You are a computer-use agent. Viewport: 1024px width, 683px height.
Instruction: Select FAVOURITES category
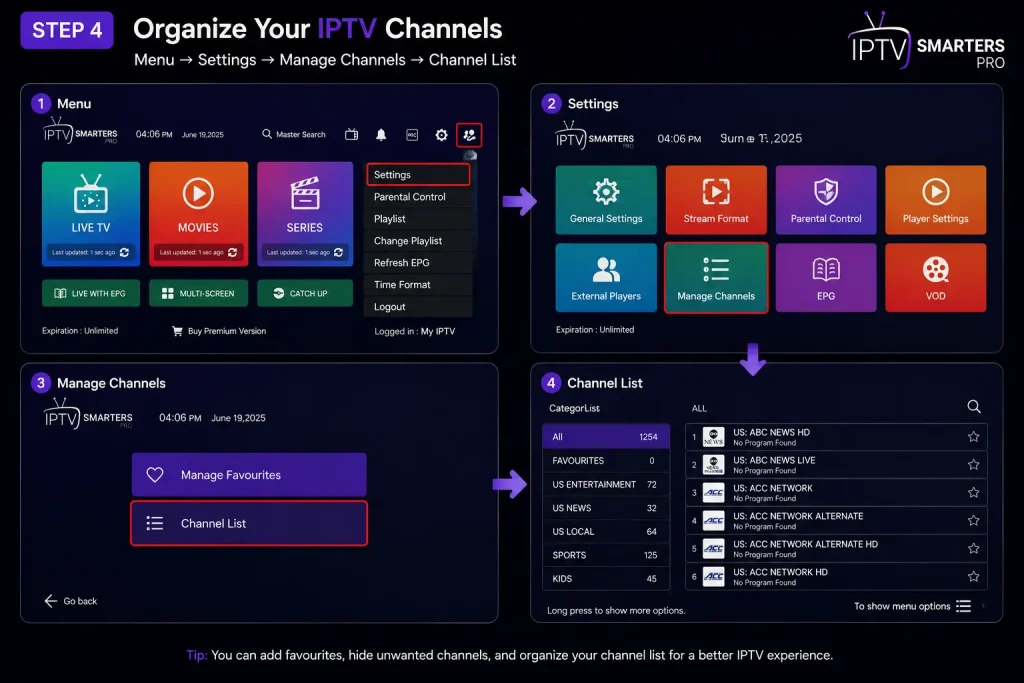click(x=606, y=460)
